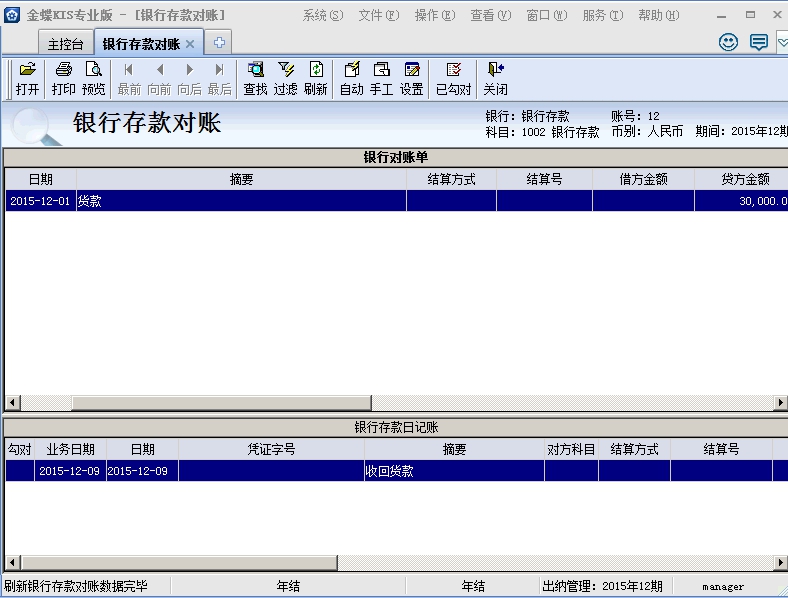Screen dimensions: 788x598
Task: Click the 贷方金额 column header
Action: [745, 179]
